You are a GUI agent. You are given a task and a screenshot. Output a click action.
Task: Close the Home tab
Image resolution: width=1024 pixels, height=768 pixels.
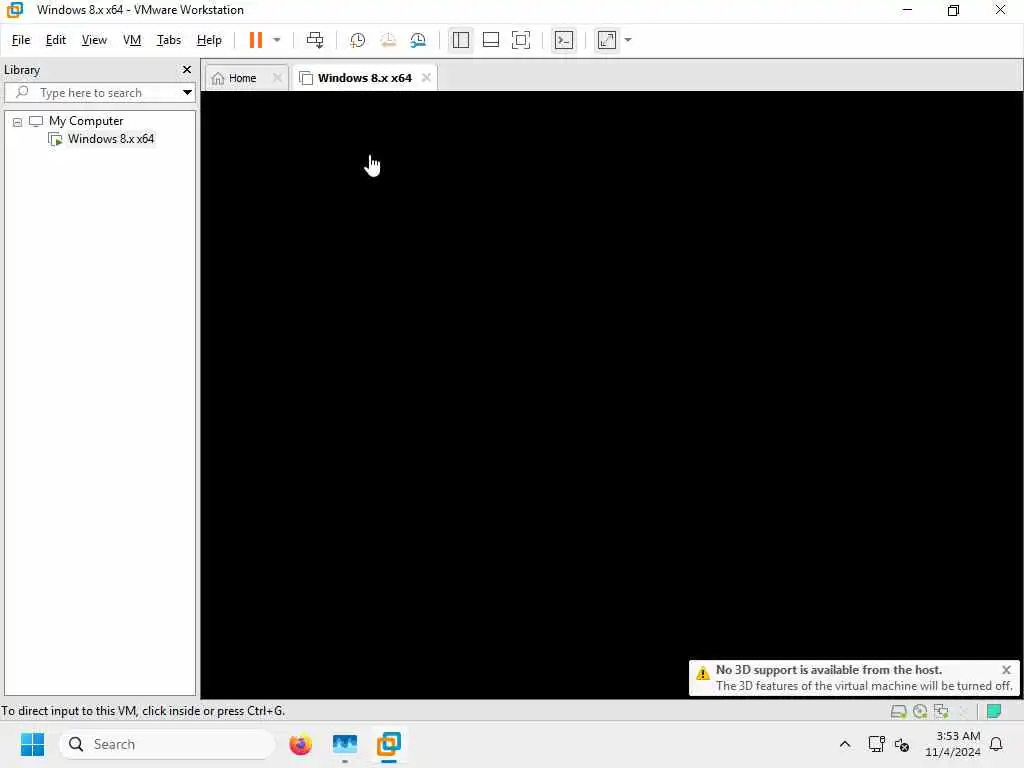277,78
